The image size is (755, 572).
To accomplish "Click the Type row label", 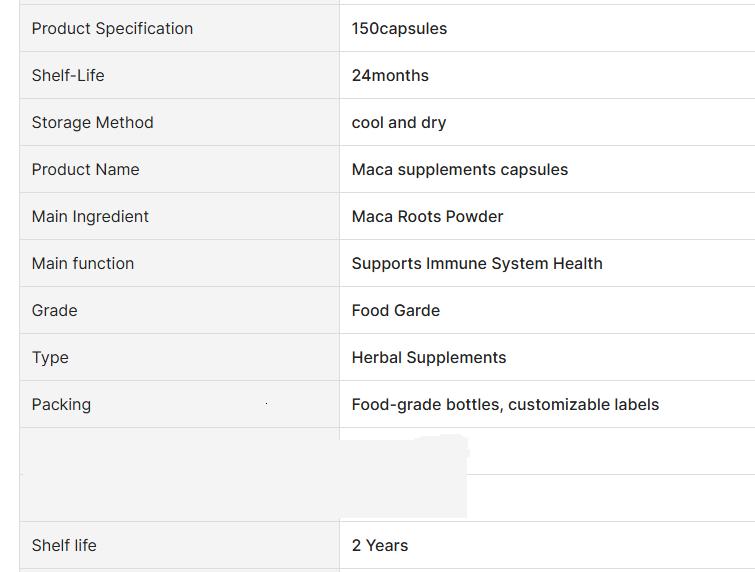I will coord(50,357).
